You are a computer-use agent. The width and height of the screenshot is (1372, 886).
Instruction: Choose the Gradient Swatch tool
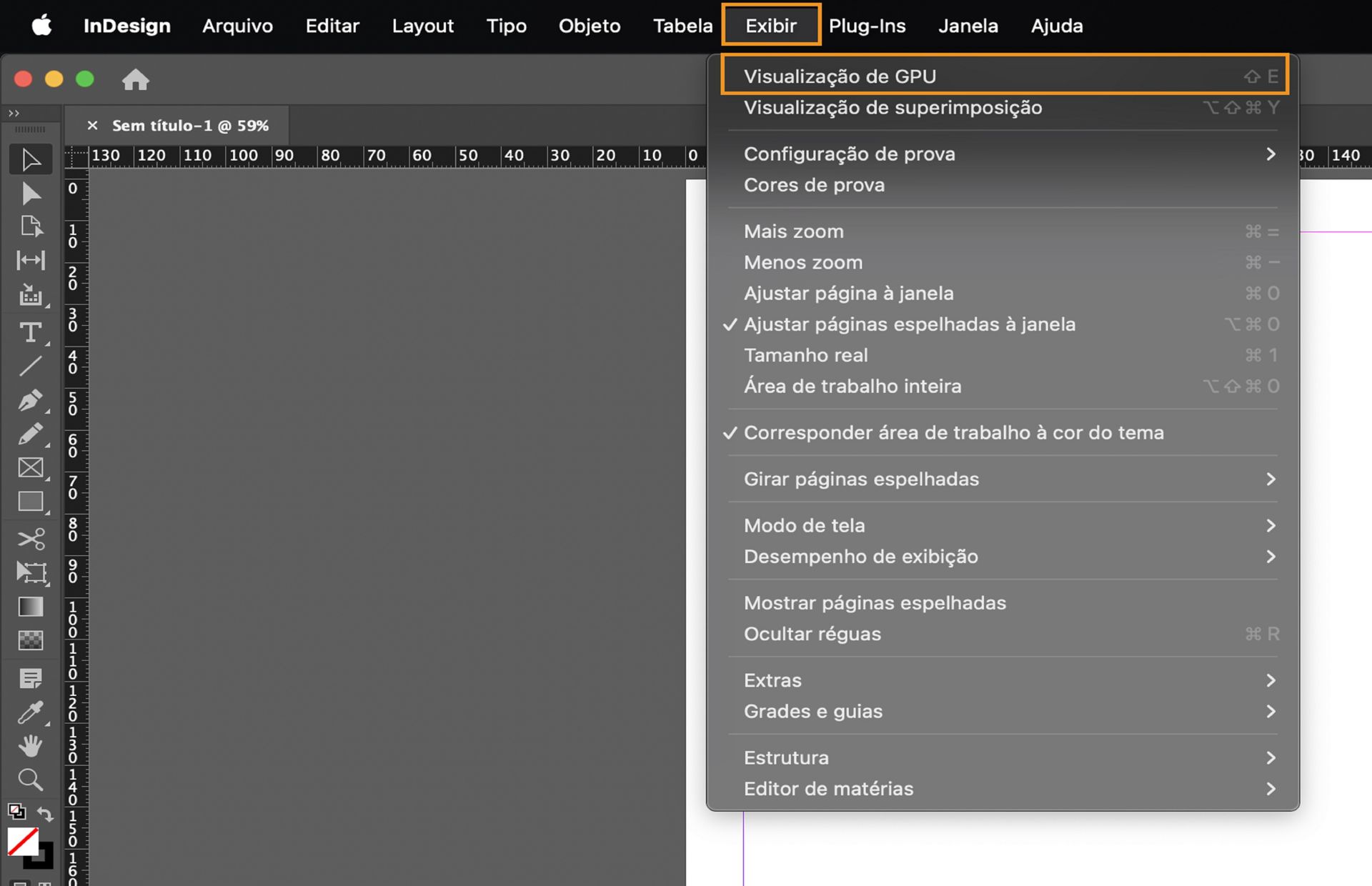30,607
